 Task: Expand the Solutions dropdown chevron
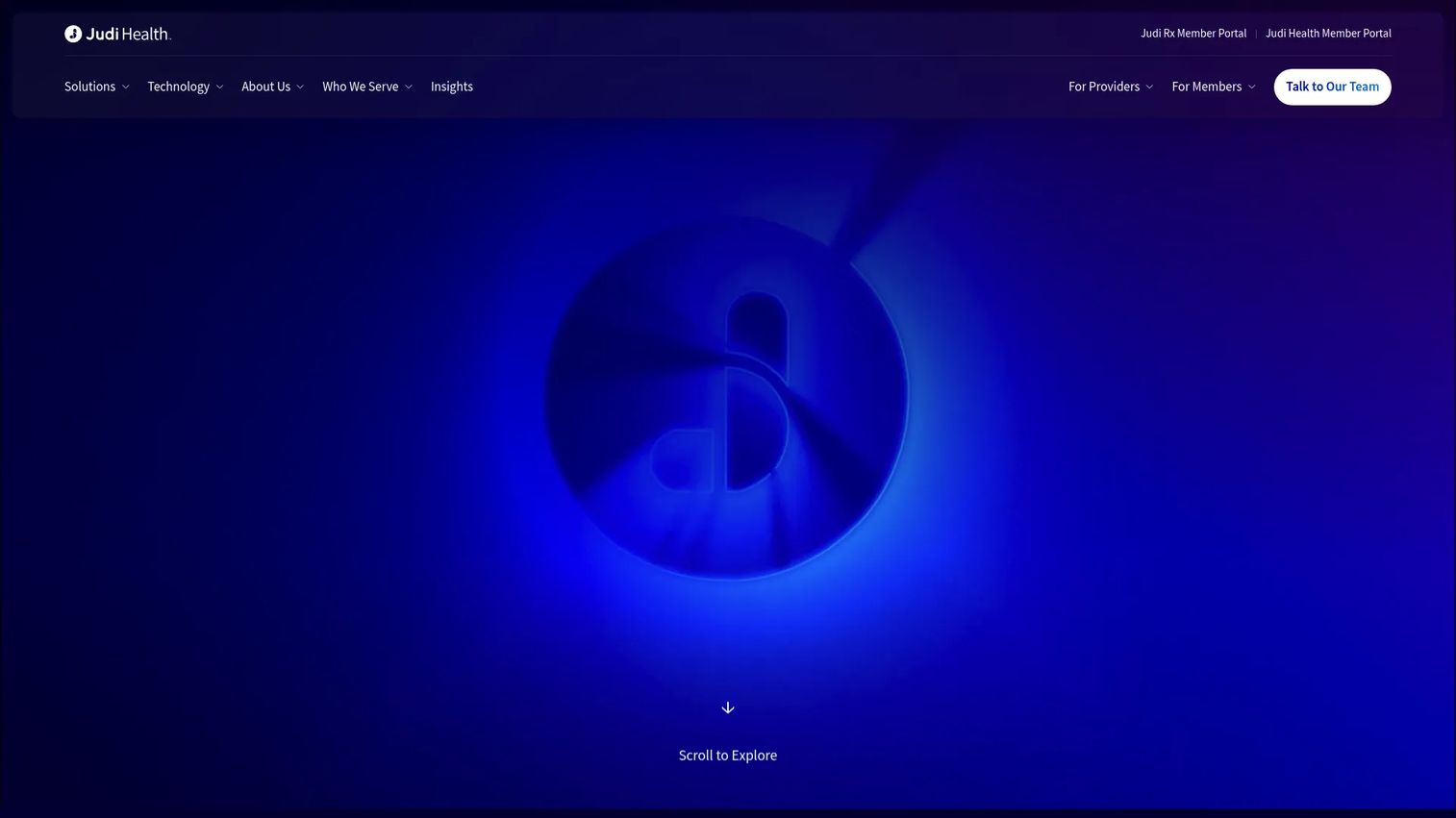pyautogui.click(x=125, y=87)
